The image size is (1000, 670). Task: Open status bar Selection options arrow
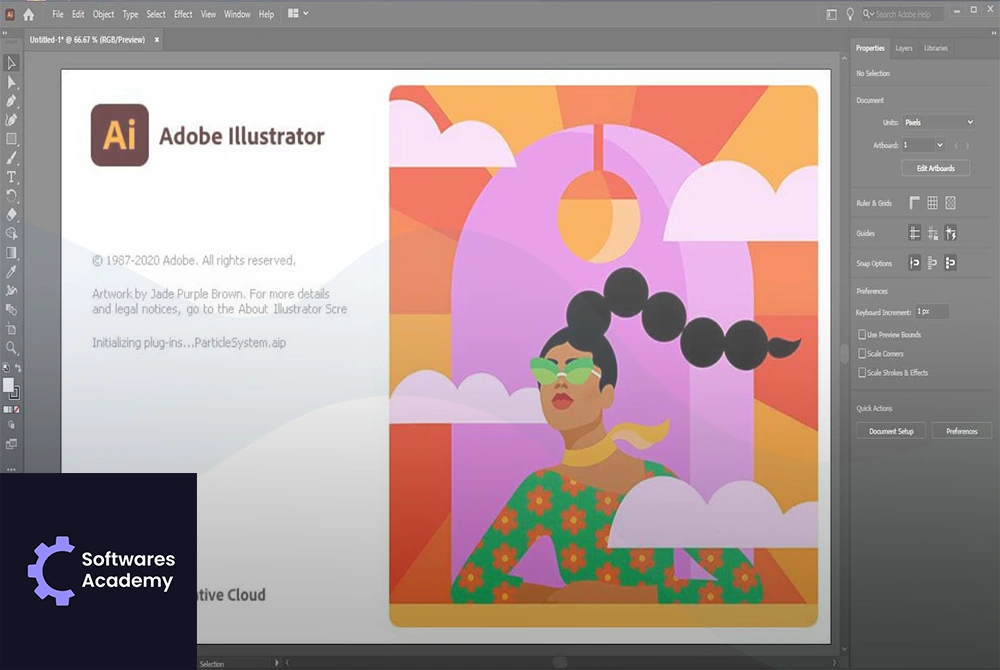[x=277, y=663]
